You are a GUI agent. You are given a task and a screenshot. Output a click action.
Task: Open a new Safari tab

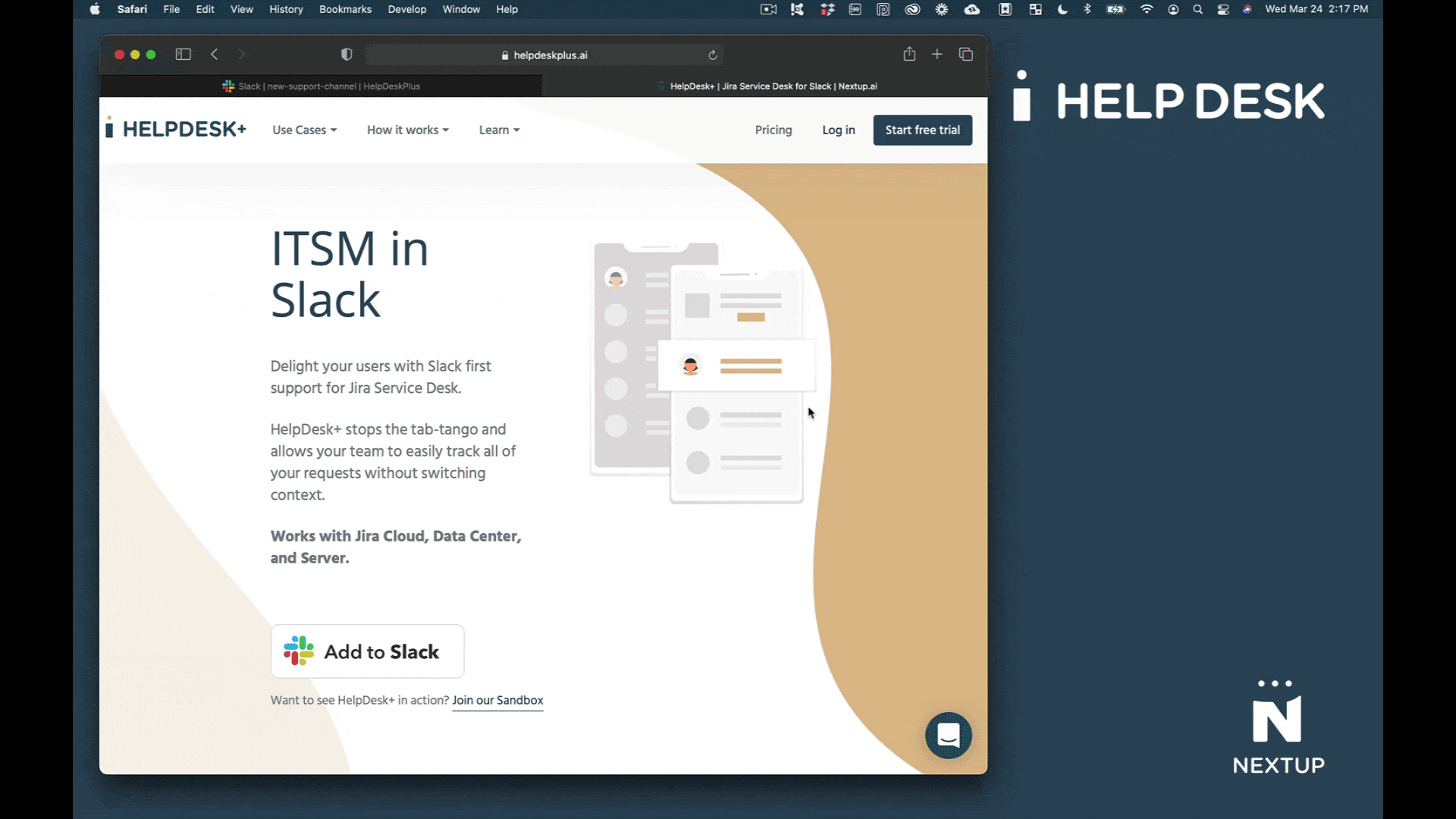[937, 54]
